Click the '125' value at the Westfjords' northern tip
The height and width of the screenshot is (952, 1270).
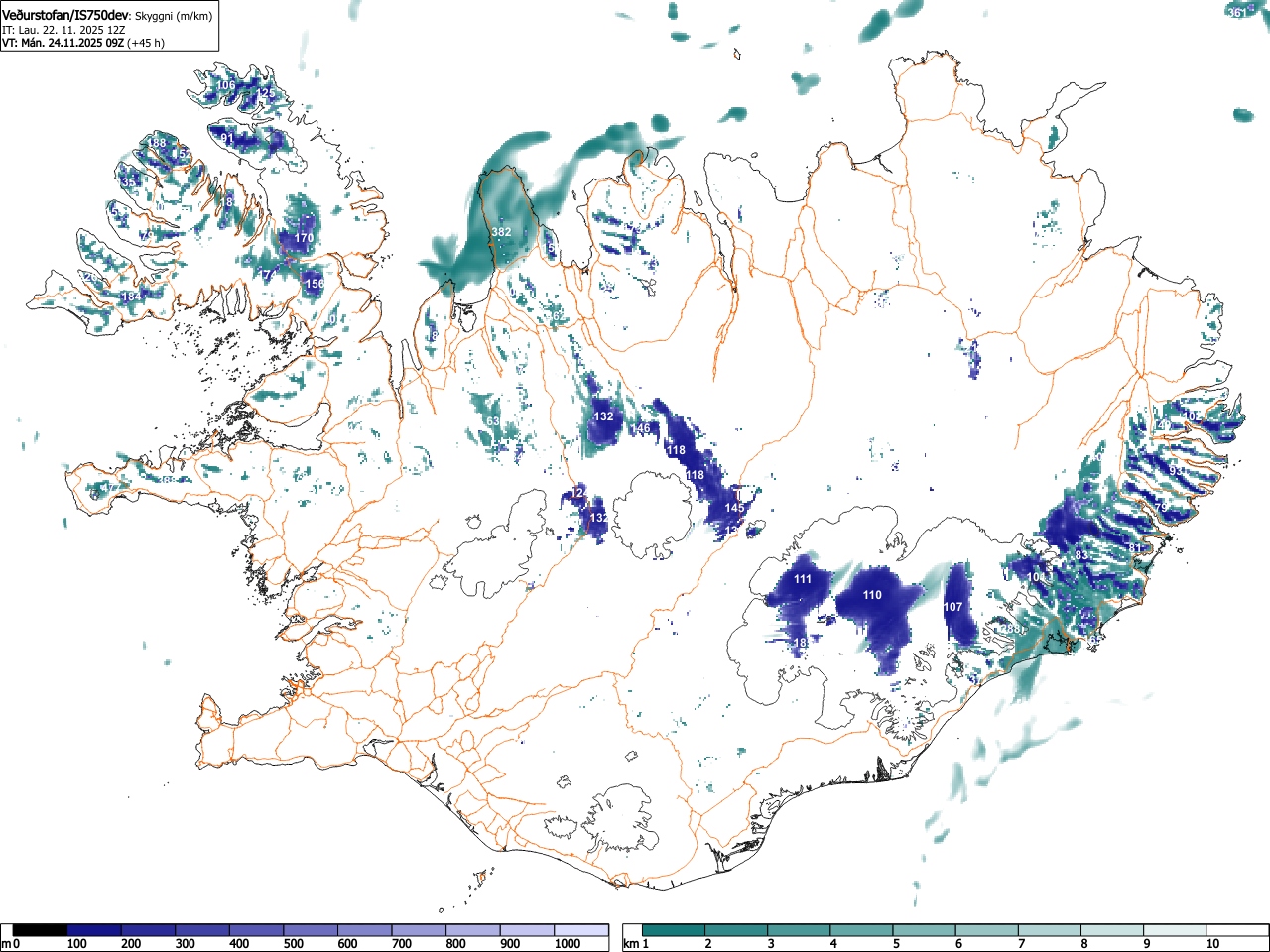[x=265, y=93]
